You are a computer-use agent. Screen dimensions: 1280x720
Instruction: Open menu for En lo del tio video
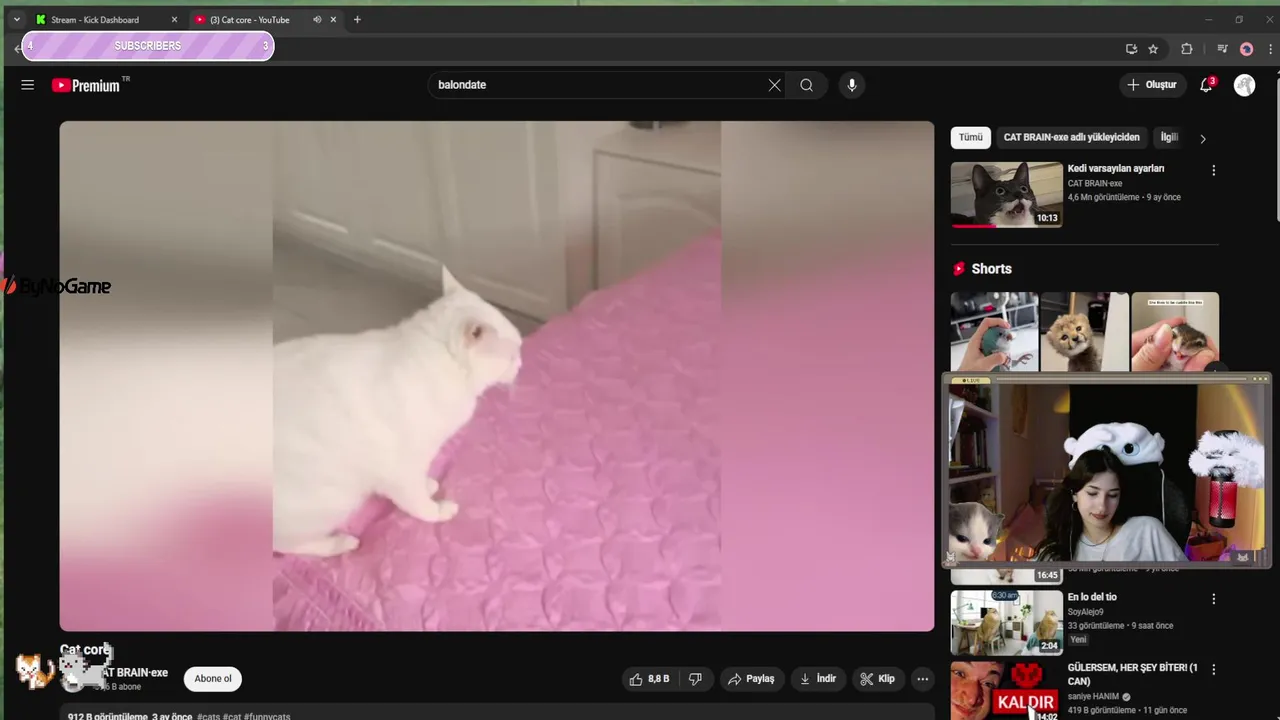point(1213,599)
